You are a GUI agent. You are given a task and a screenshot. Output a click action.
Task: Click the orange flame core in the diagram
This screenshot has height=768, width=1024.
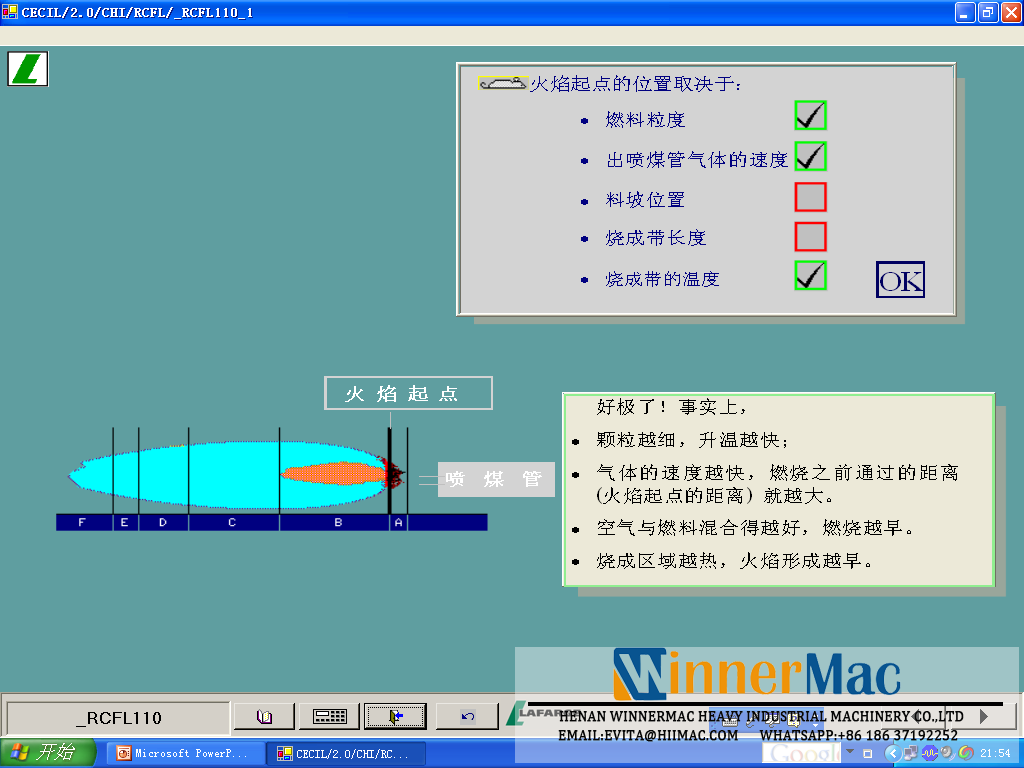(333, 473)
